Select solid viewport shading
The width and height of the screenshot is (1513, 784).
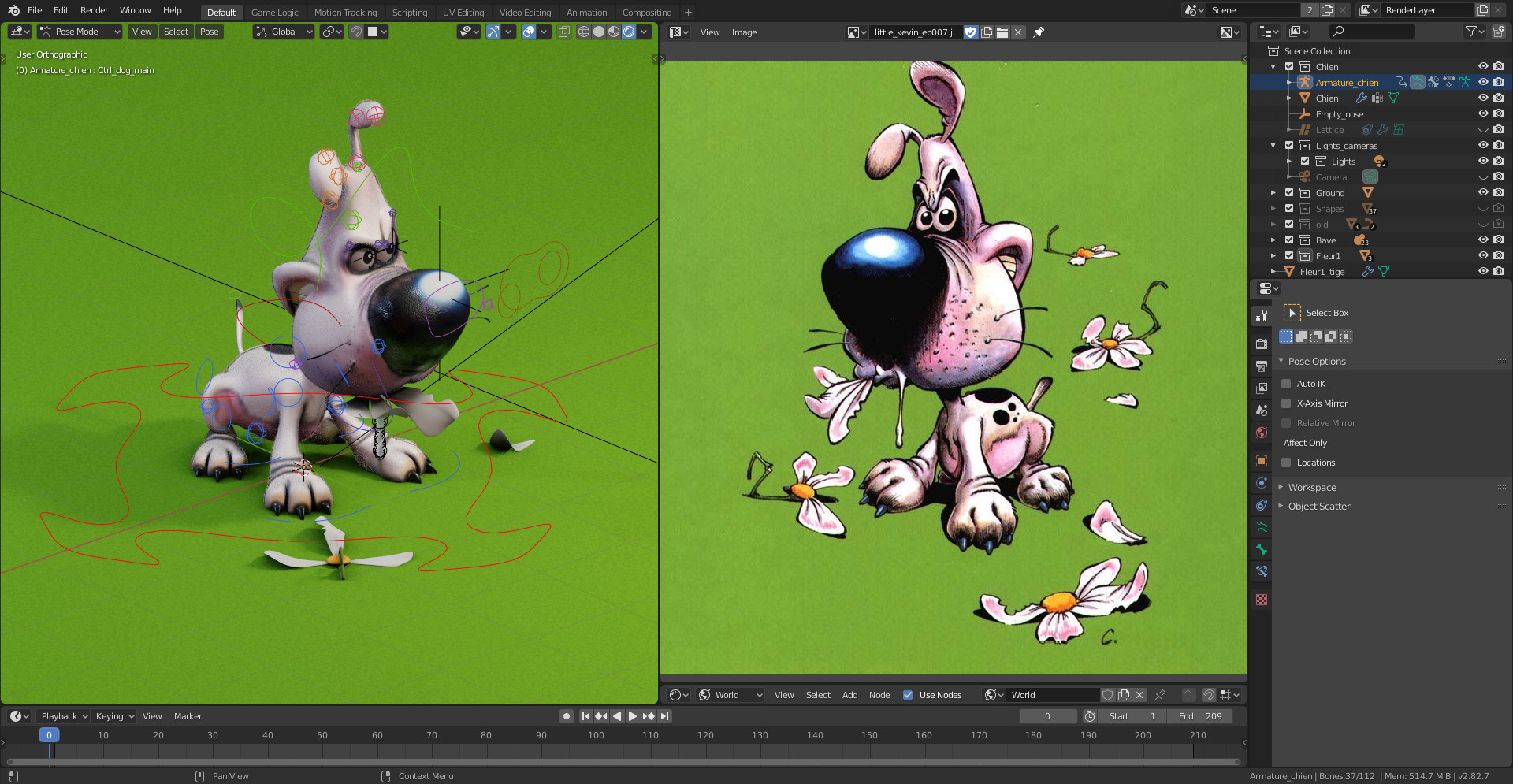(x=599, y=32)
